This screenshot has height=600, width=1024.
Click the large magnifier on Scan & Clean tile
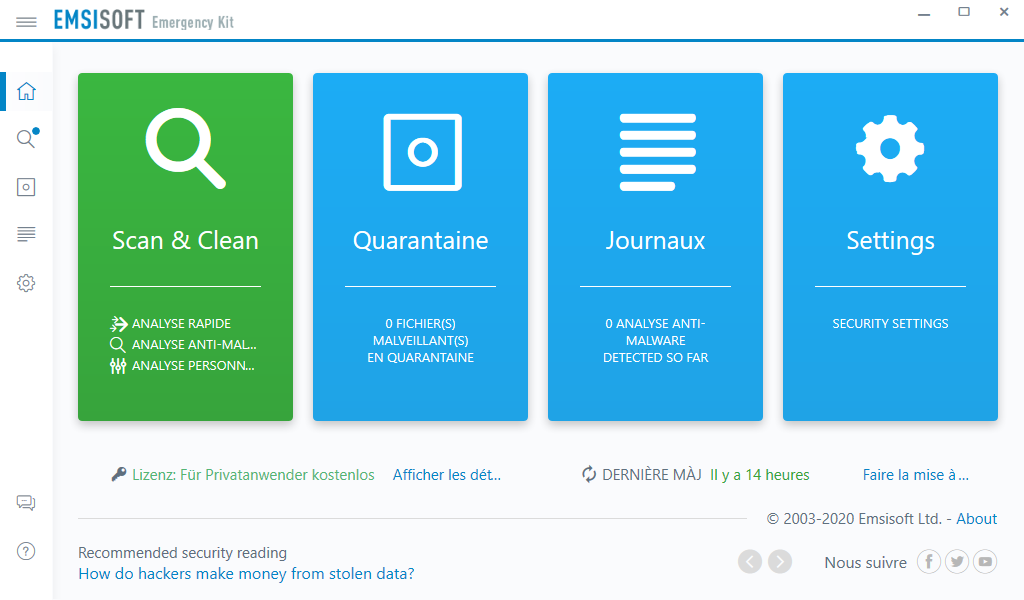click(185, 148)
